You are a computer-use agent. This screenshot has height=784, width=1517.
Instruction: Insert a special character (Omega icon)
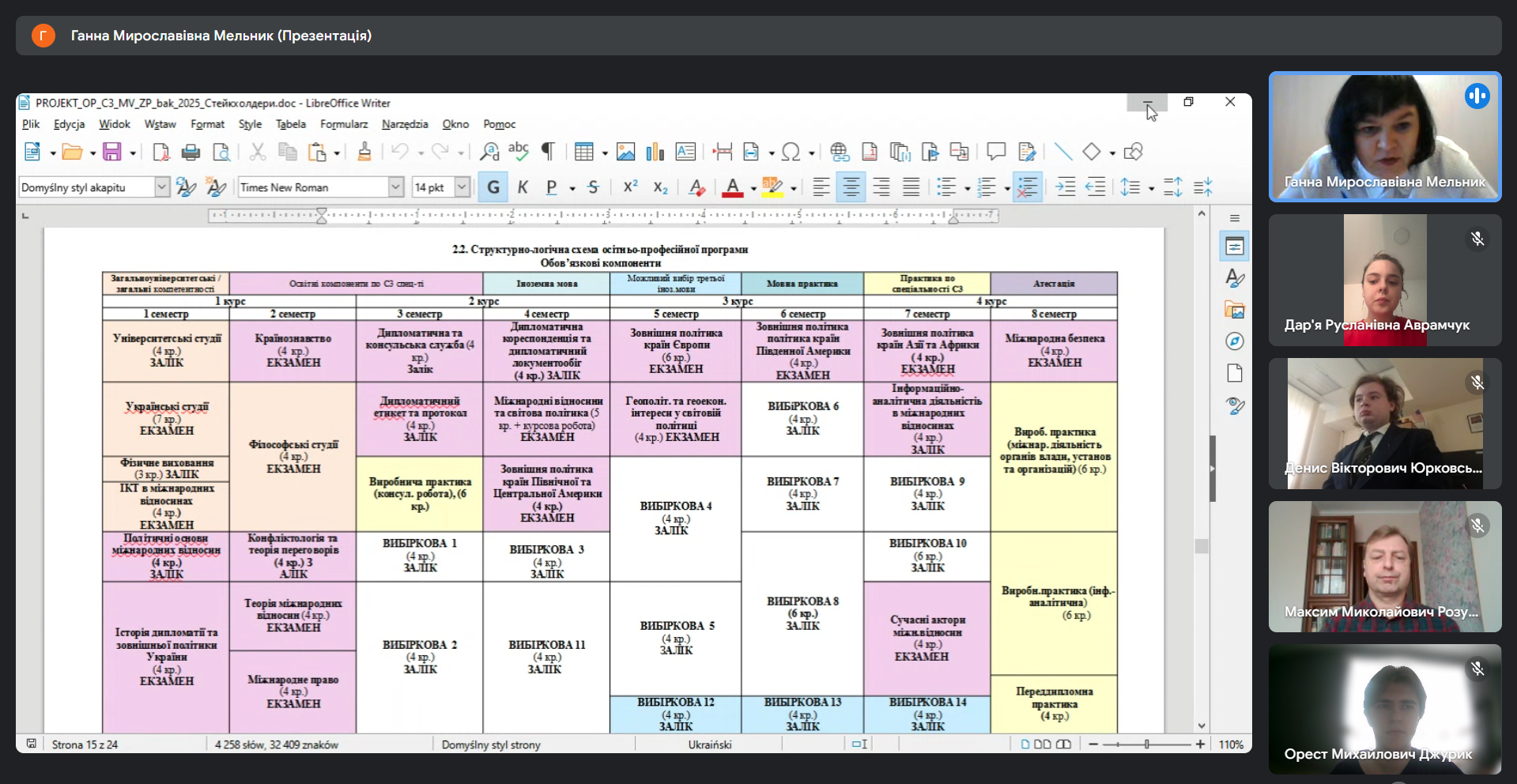tap(790, 152)
